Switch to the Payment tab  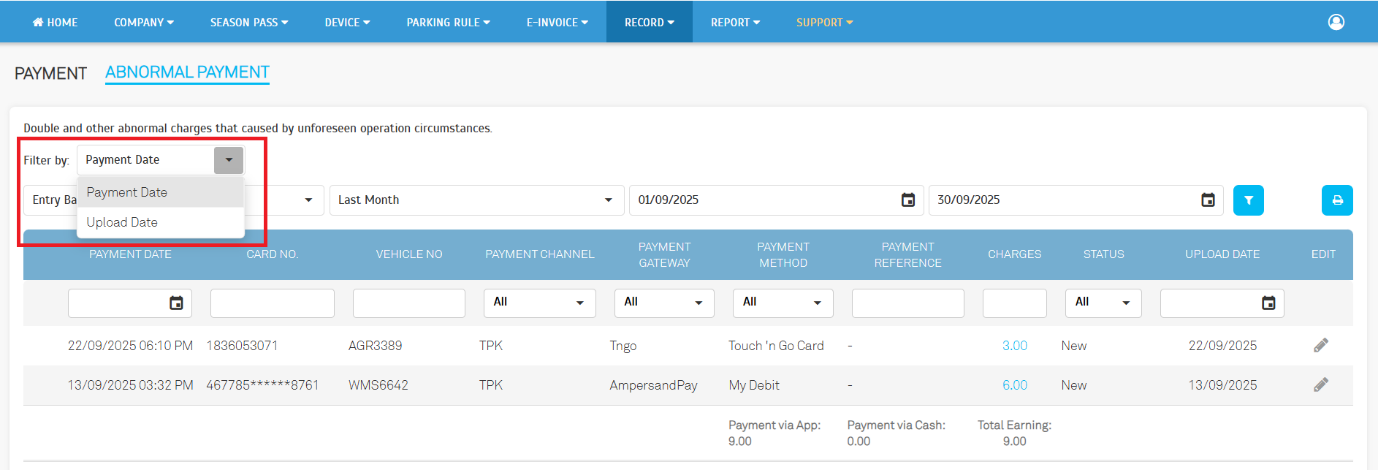(x=51, y=73)
